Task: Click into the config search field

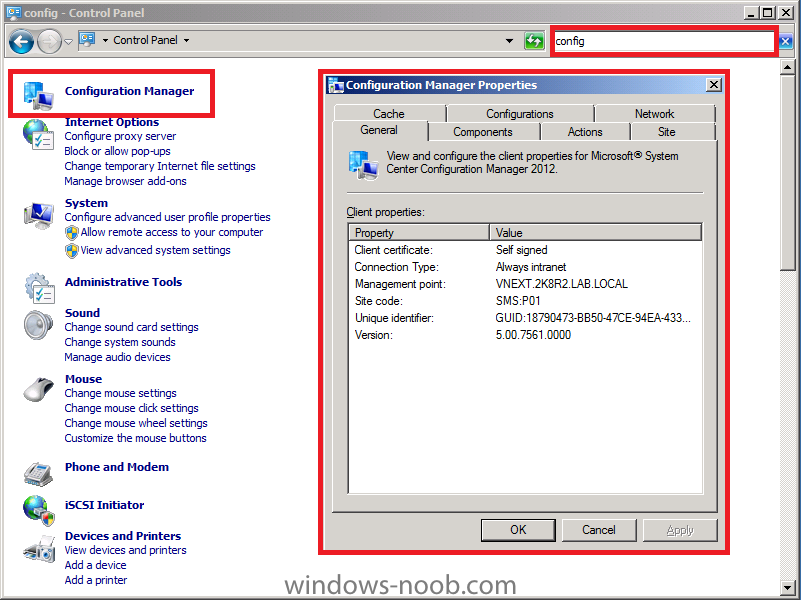Action: (664, 41)
